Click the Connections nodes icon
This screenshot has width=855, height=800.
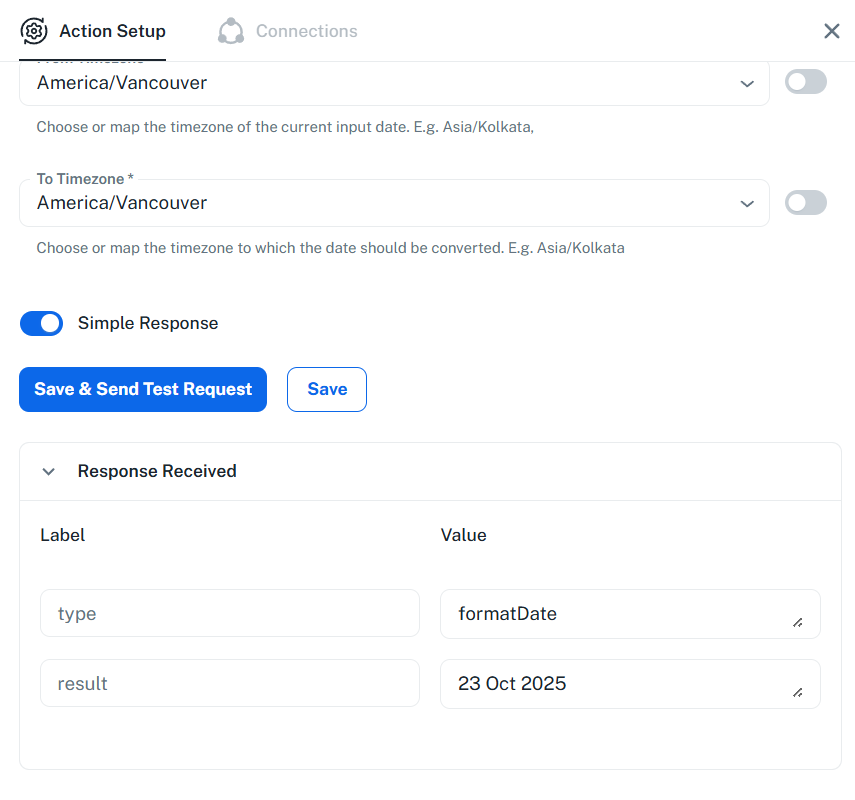click(231, 31)
